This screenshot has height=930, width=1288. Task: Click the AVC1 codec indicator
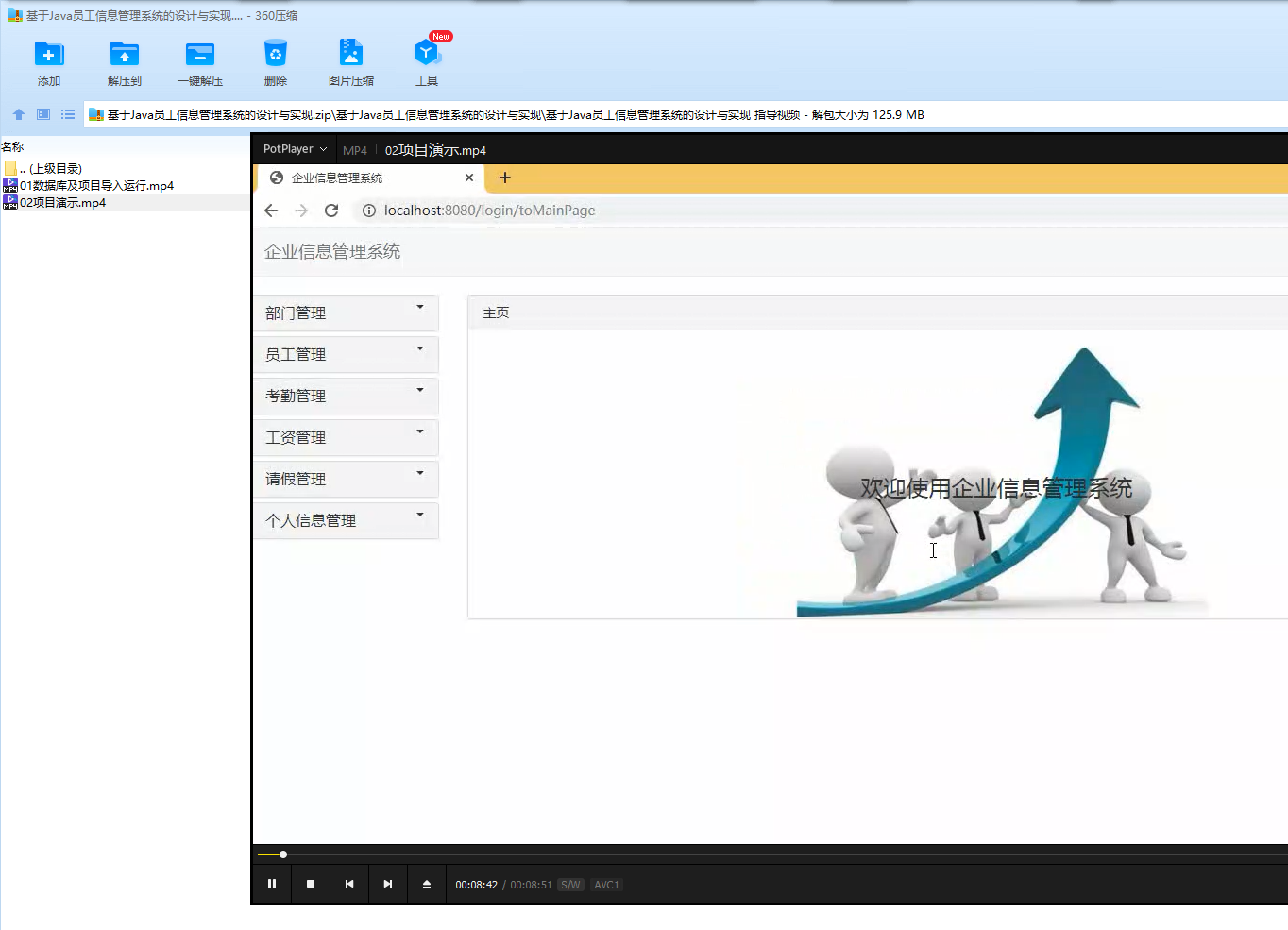click(x=606, y=886)
